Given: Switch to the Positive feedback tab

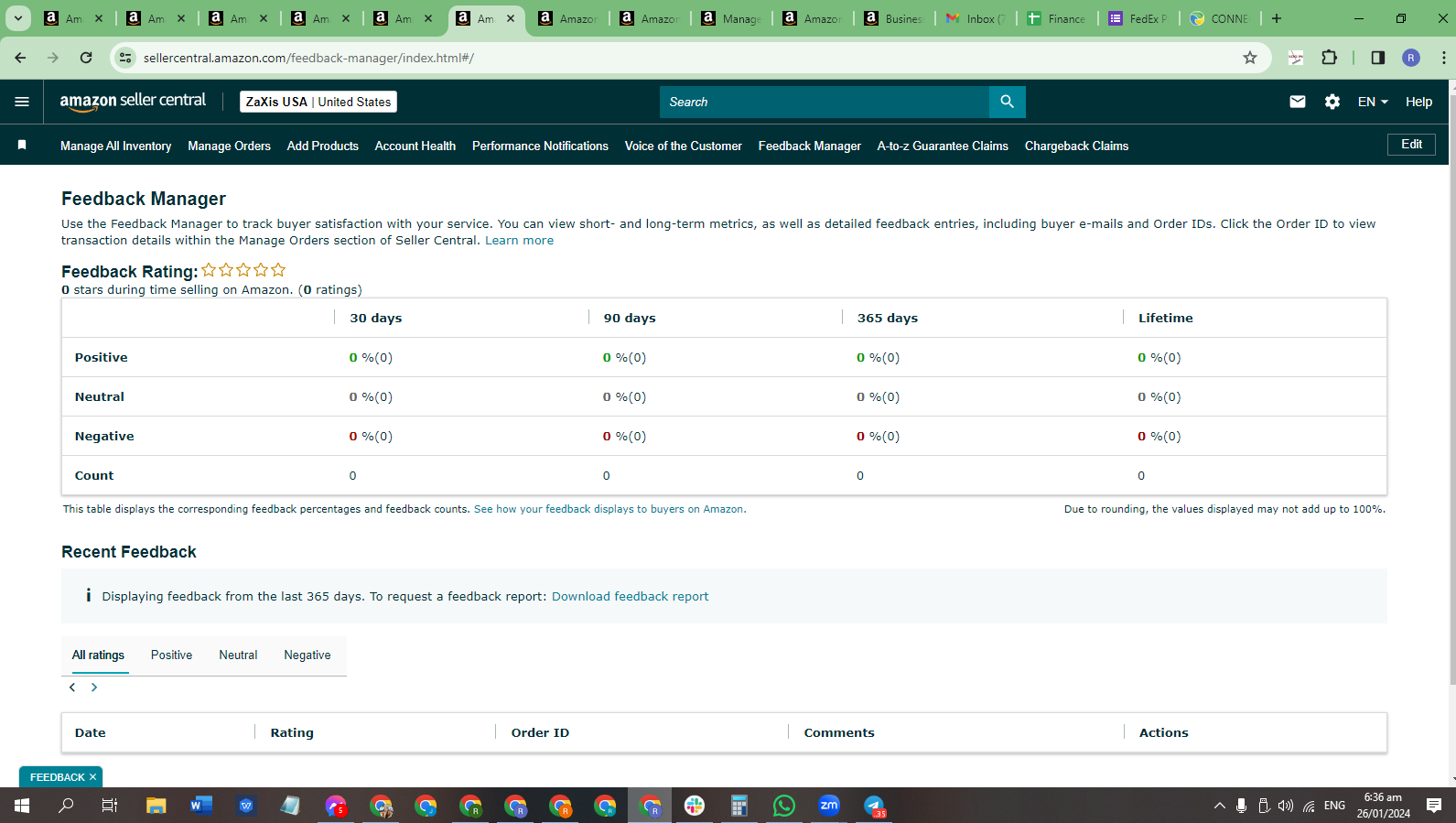Looking at the screenshot, I should [x=171, y=655].
